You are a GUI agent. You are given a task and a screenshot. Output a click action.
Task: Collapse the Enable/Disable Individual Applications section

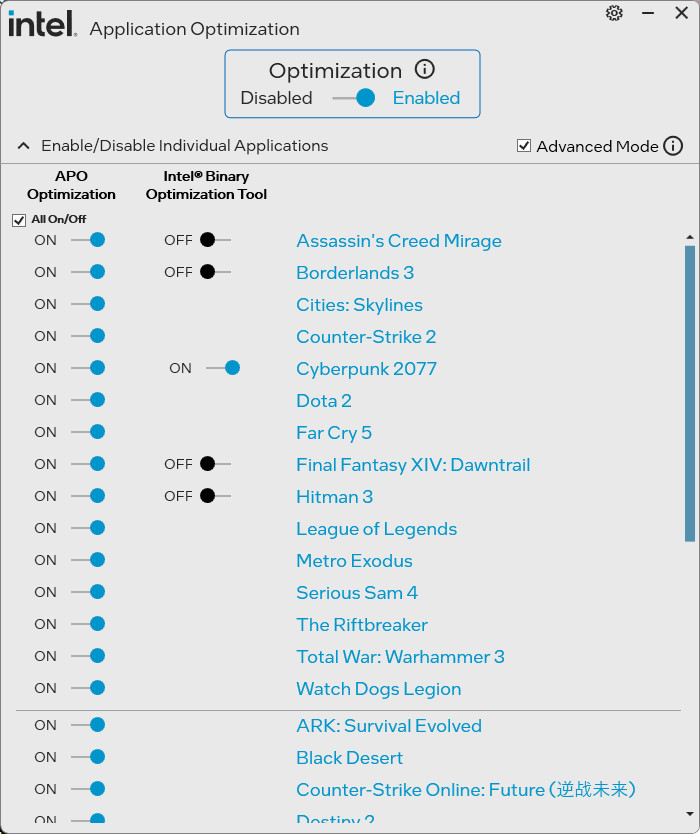[x=24, y=146]
